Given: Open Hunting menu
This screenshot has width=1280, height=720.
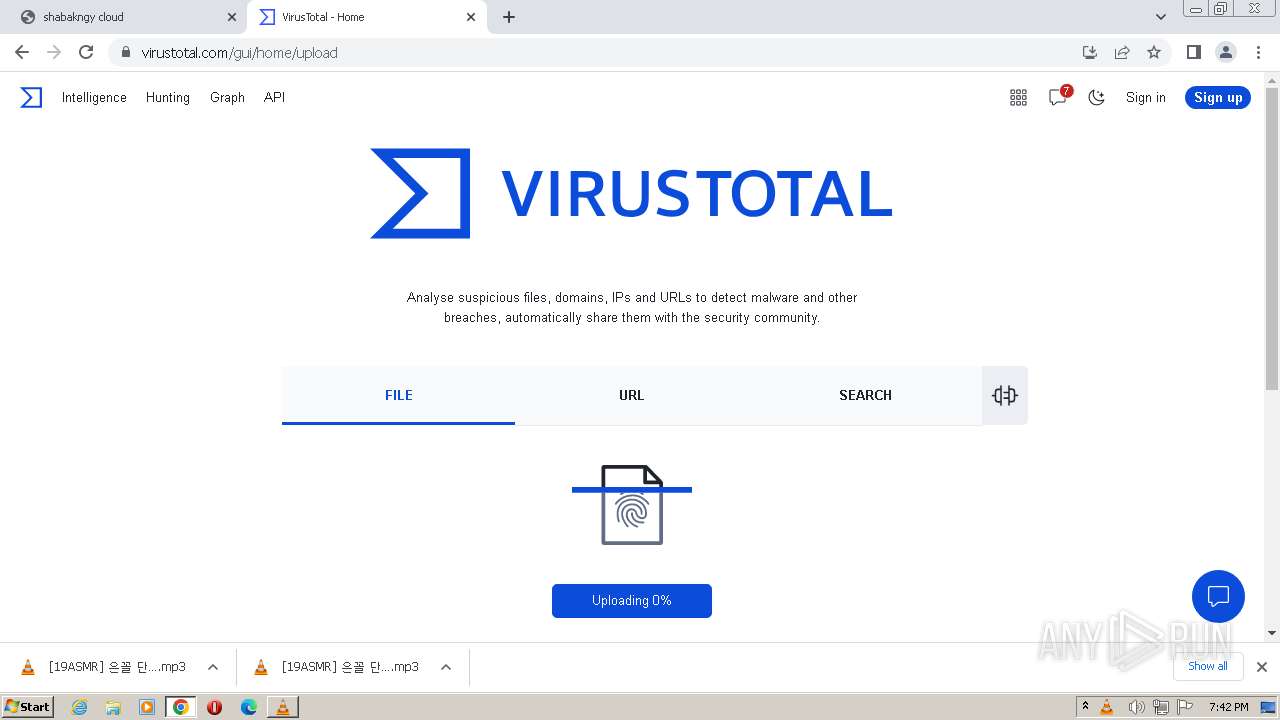Looking at the screenshot, I should point(168,97).
